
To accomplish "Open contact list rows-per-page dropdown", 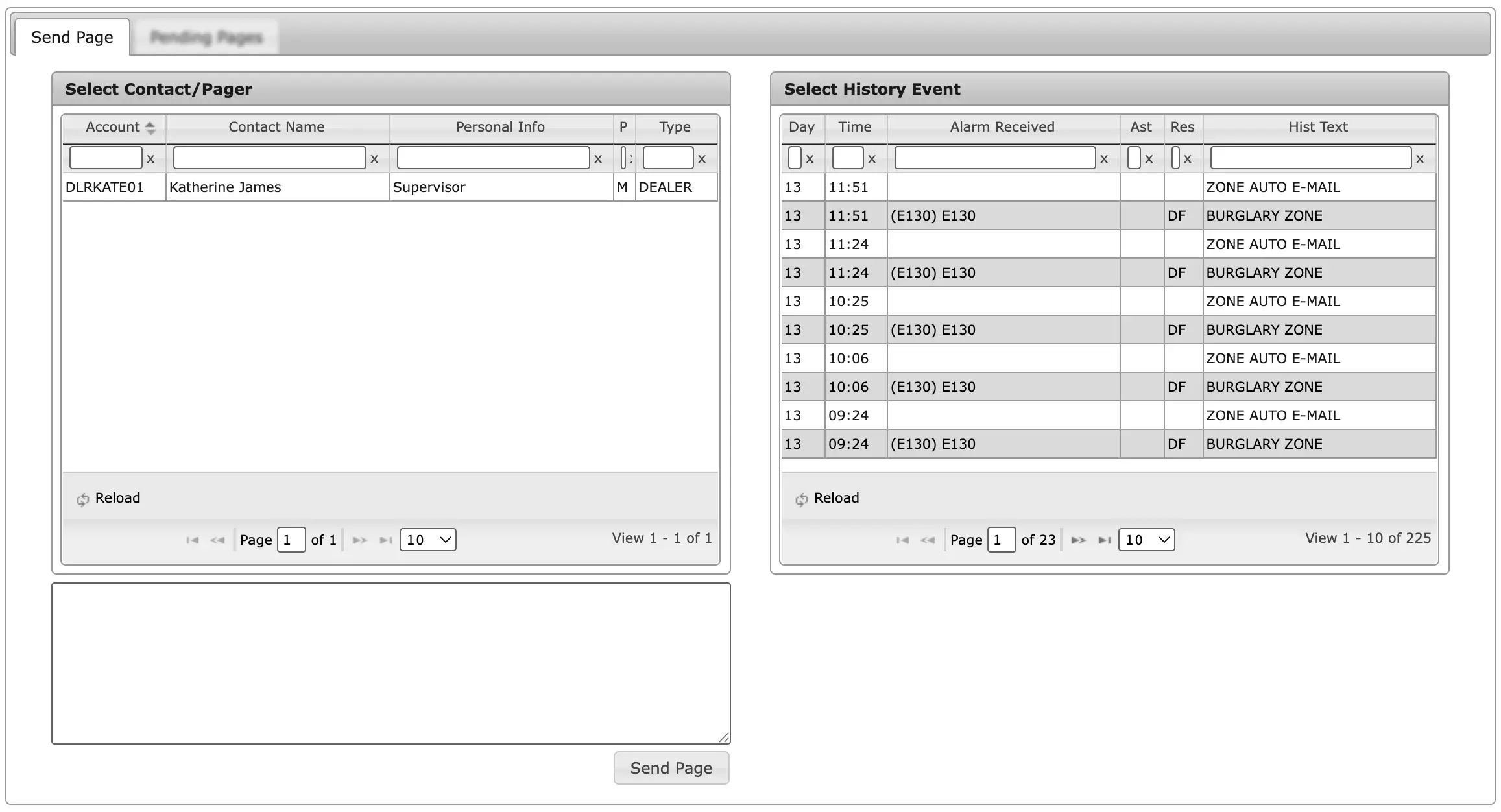I will point(427,540).
